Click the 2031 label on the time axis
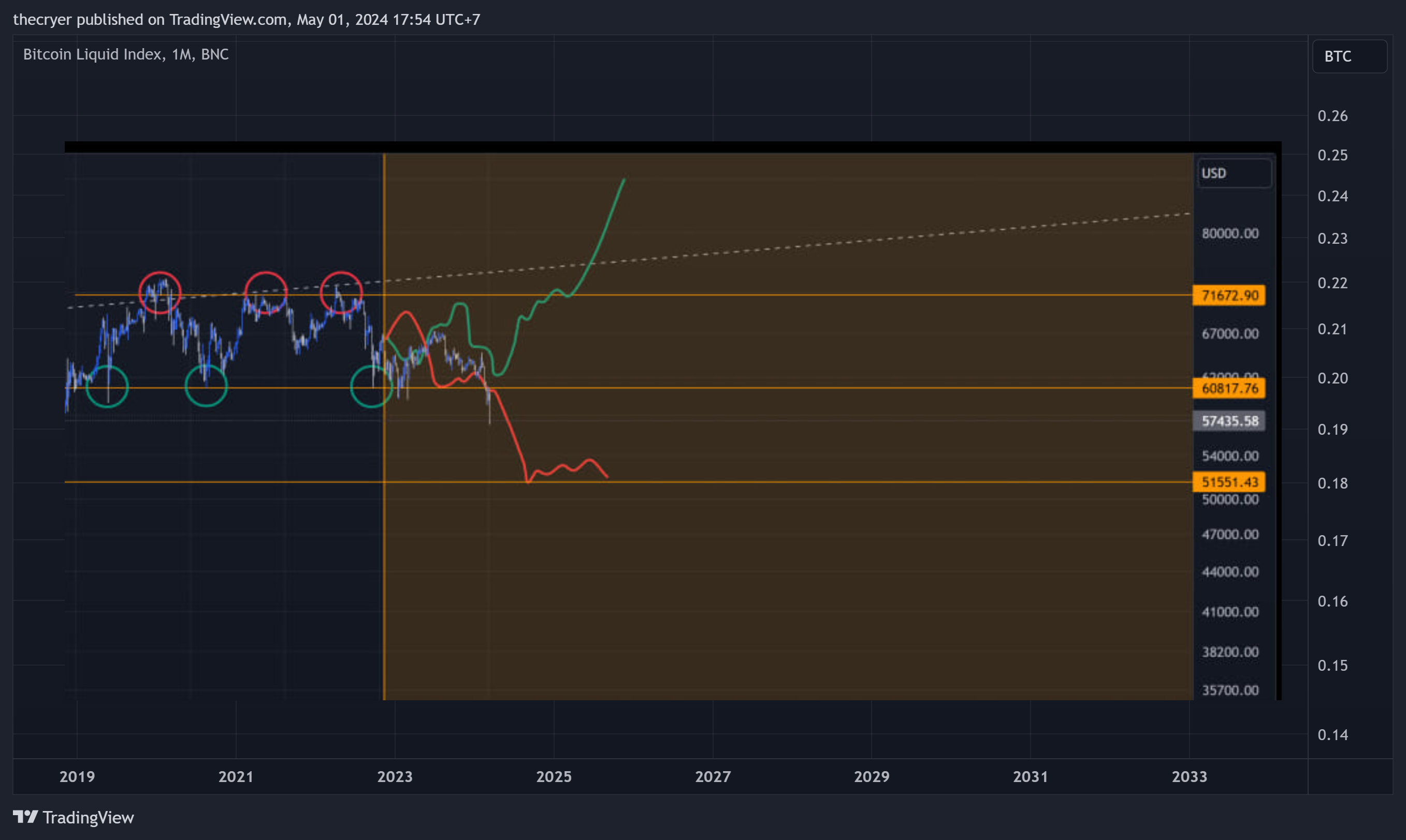Screen dimensions: 1406x840 [1031, 777]
